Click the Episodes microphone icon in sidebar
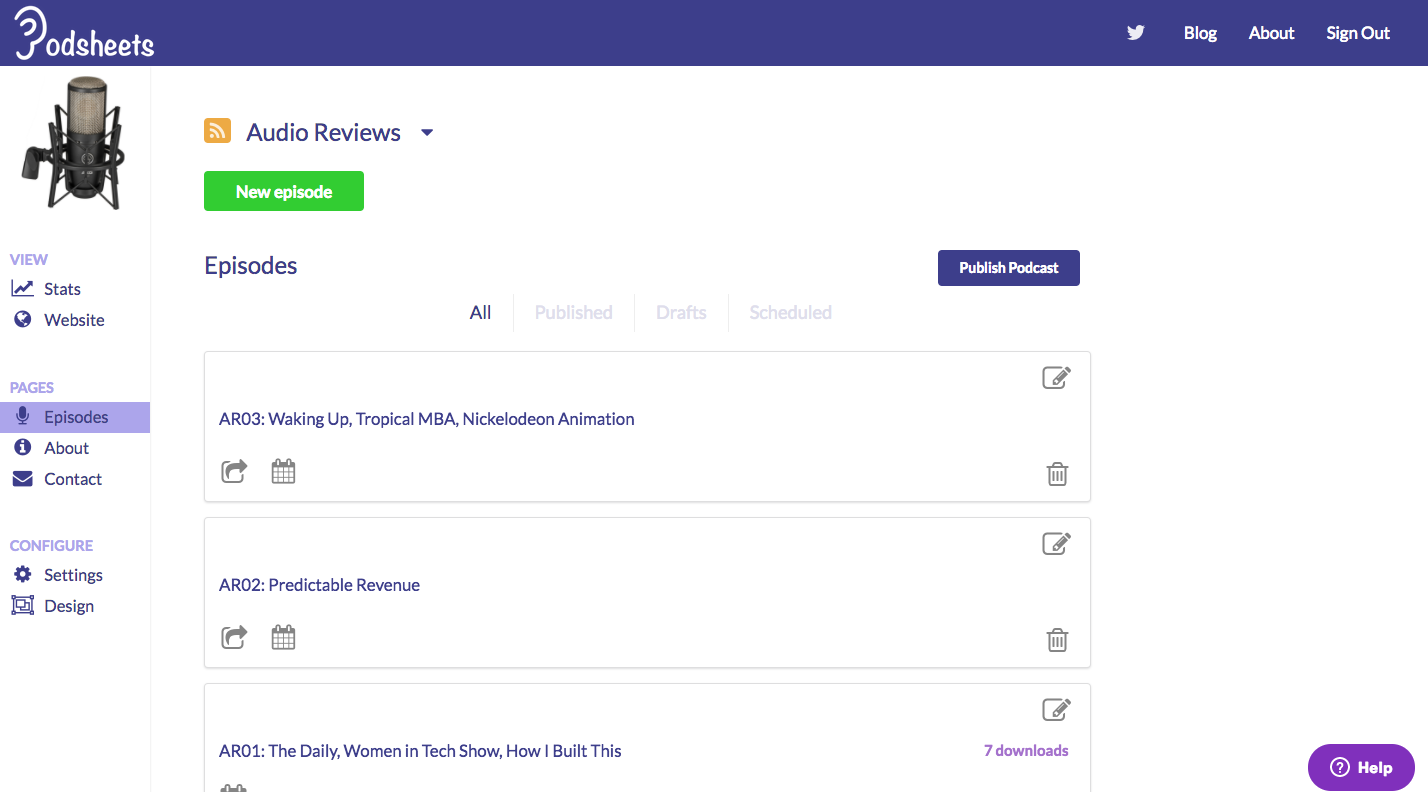The image size is (1428, 792). [22, 417]
